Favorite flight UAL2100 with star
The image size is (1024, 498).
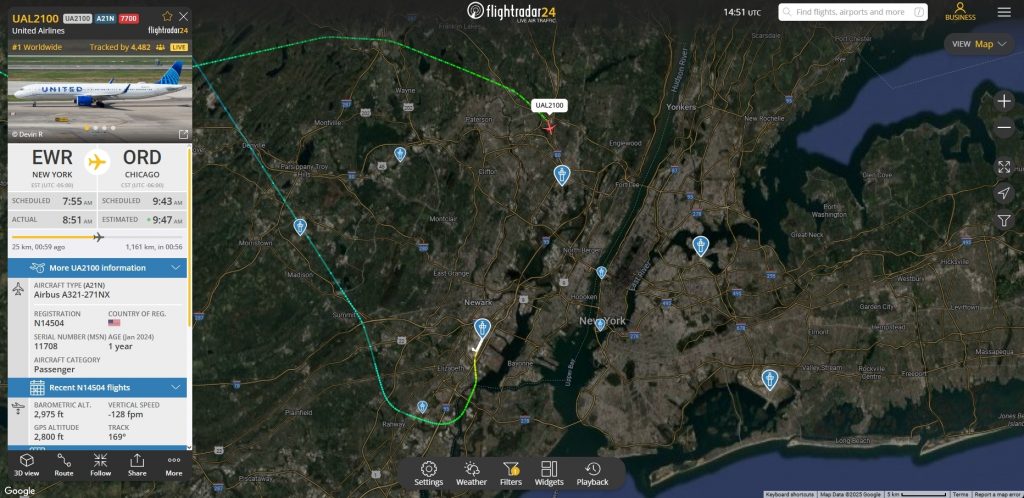click(167, 16)
